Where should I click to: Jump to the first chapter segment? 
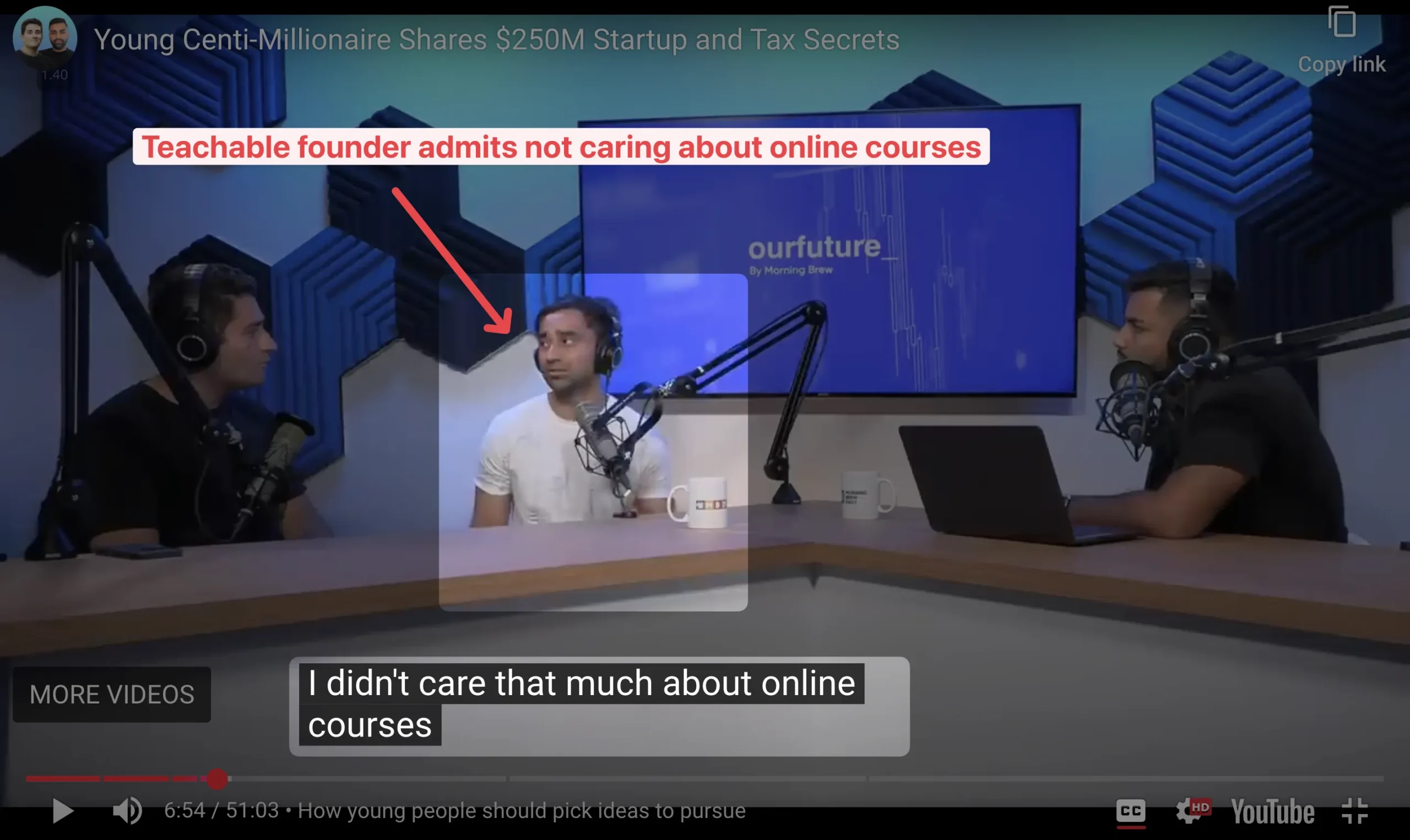(63, 779)
